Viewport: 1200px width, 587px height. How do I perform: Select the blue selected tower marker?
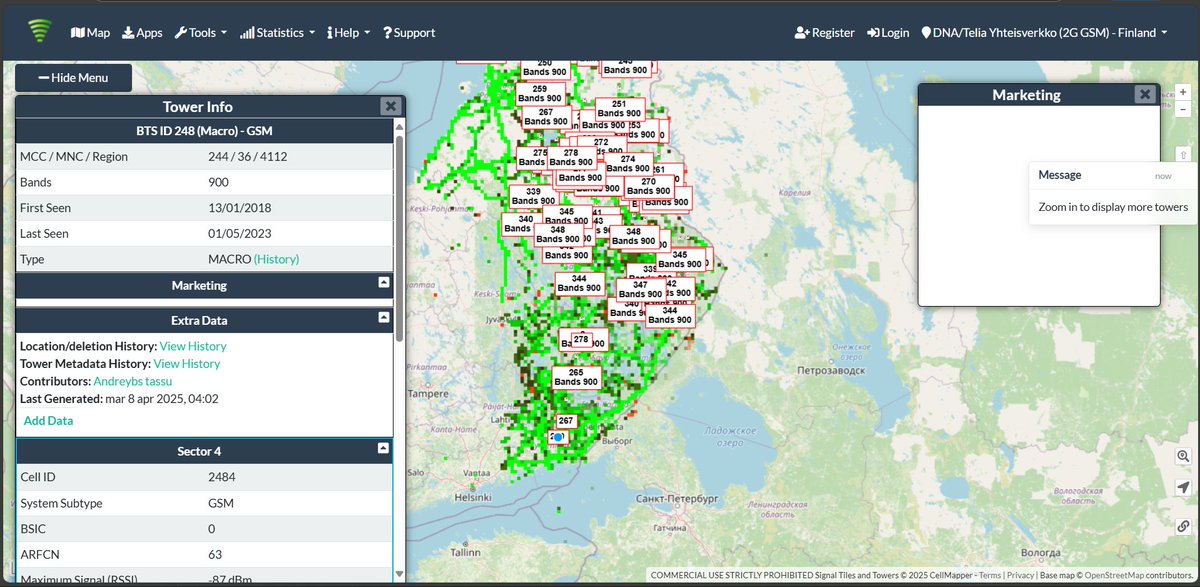(x=559, y=437)
